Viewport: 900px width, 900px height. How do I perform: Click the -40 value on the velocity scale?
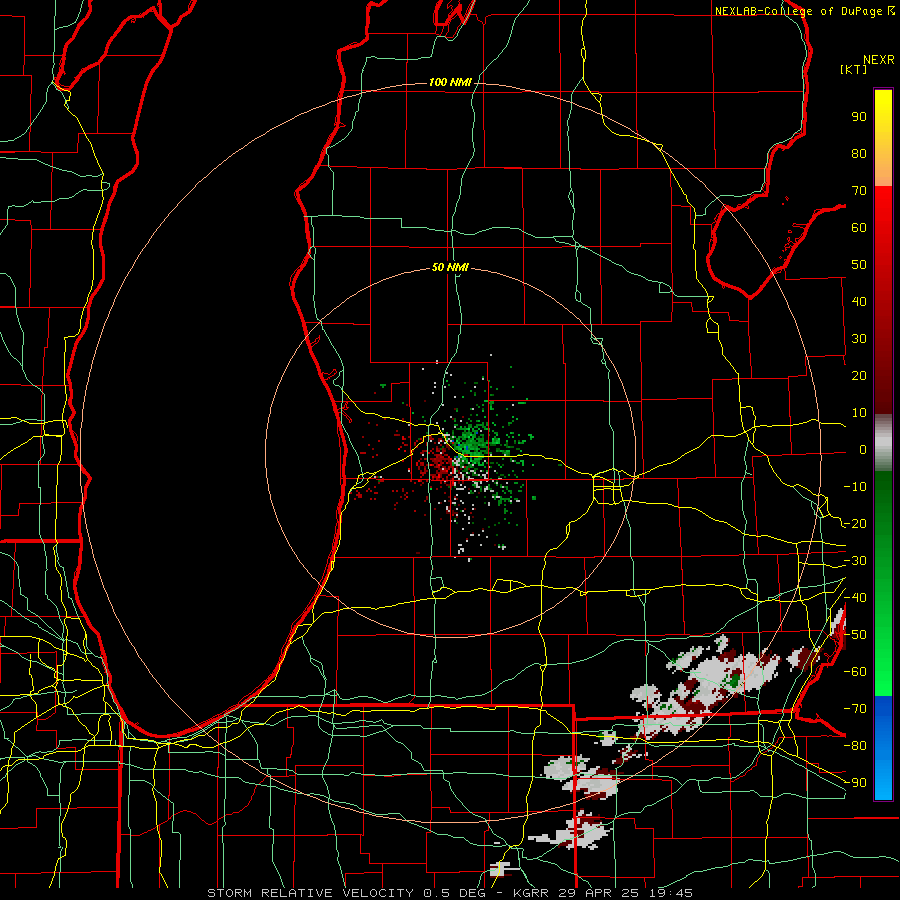(x=855, y=598)
